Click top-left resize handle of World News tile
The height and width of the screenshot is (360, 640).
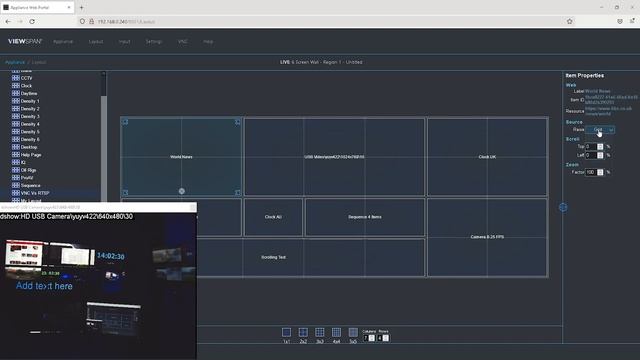click(x=125, y=122)
